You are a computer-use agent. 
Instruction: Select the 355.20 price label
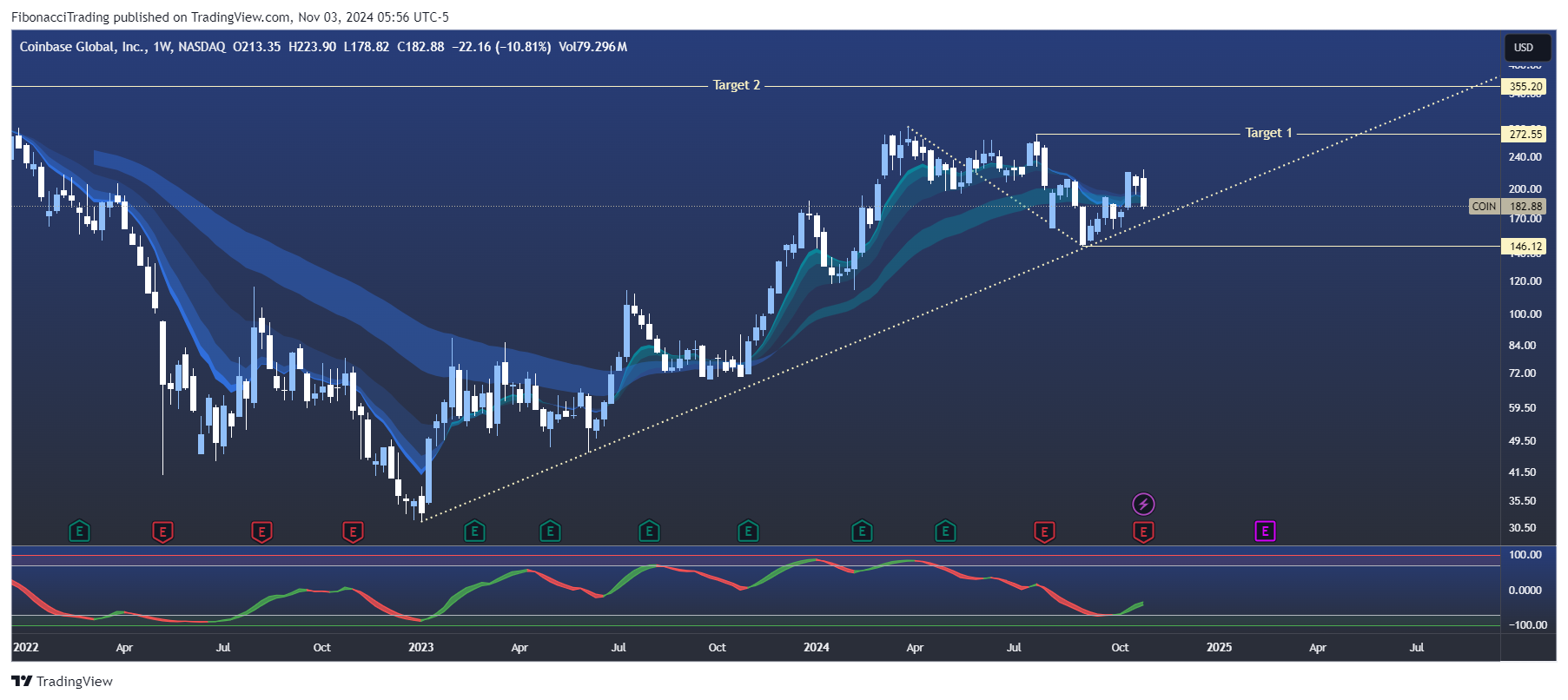(x=1525, y=87)
